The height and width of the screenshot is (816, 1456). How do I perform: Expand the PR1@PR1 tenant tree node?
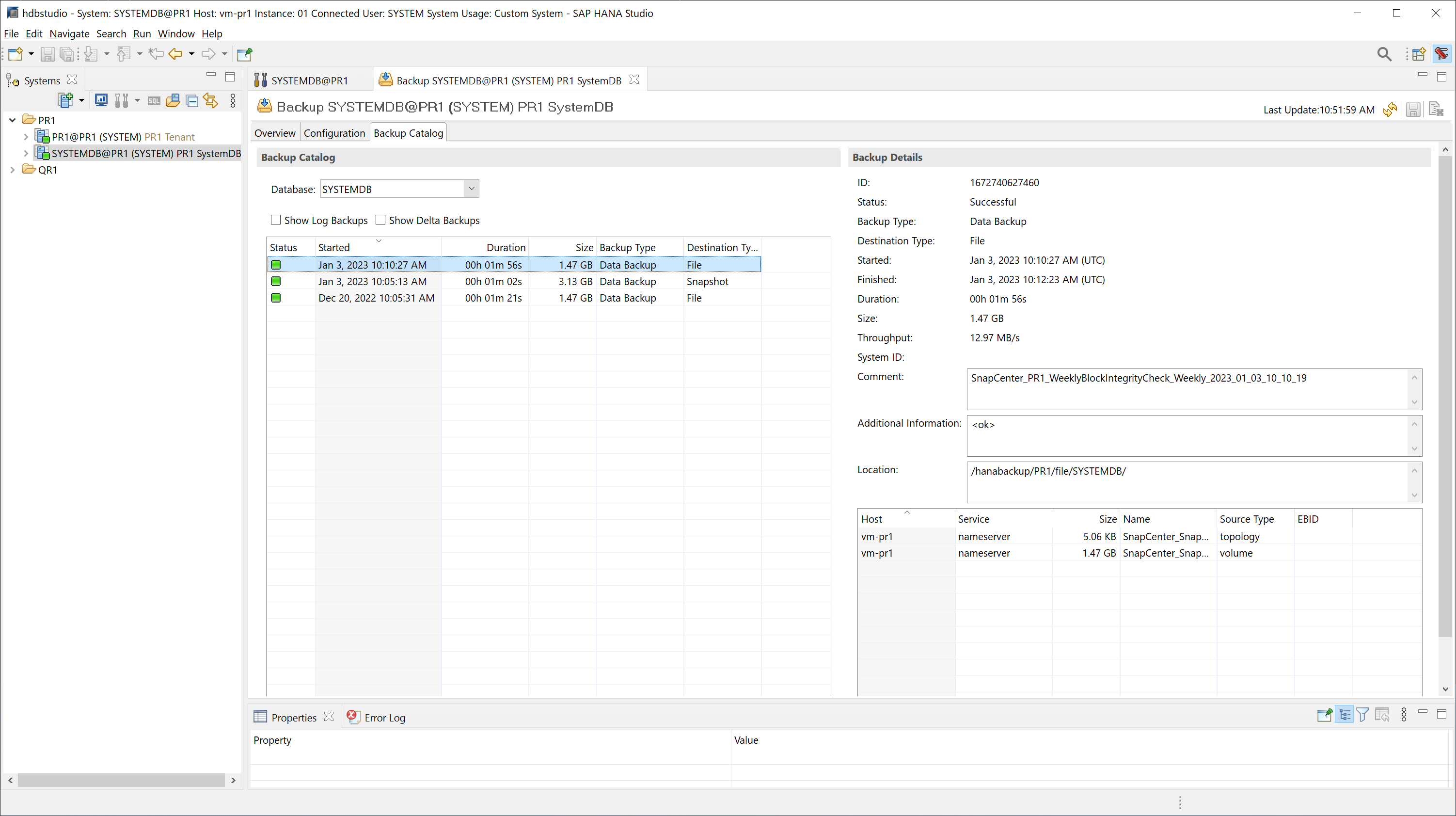click(26, 137)
